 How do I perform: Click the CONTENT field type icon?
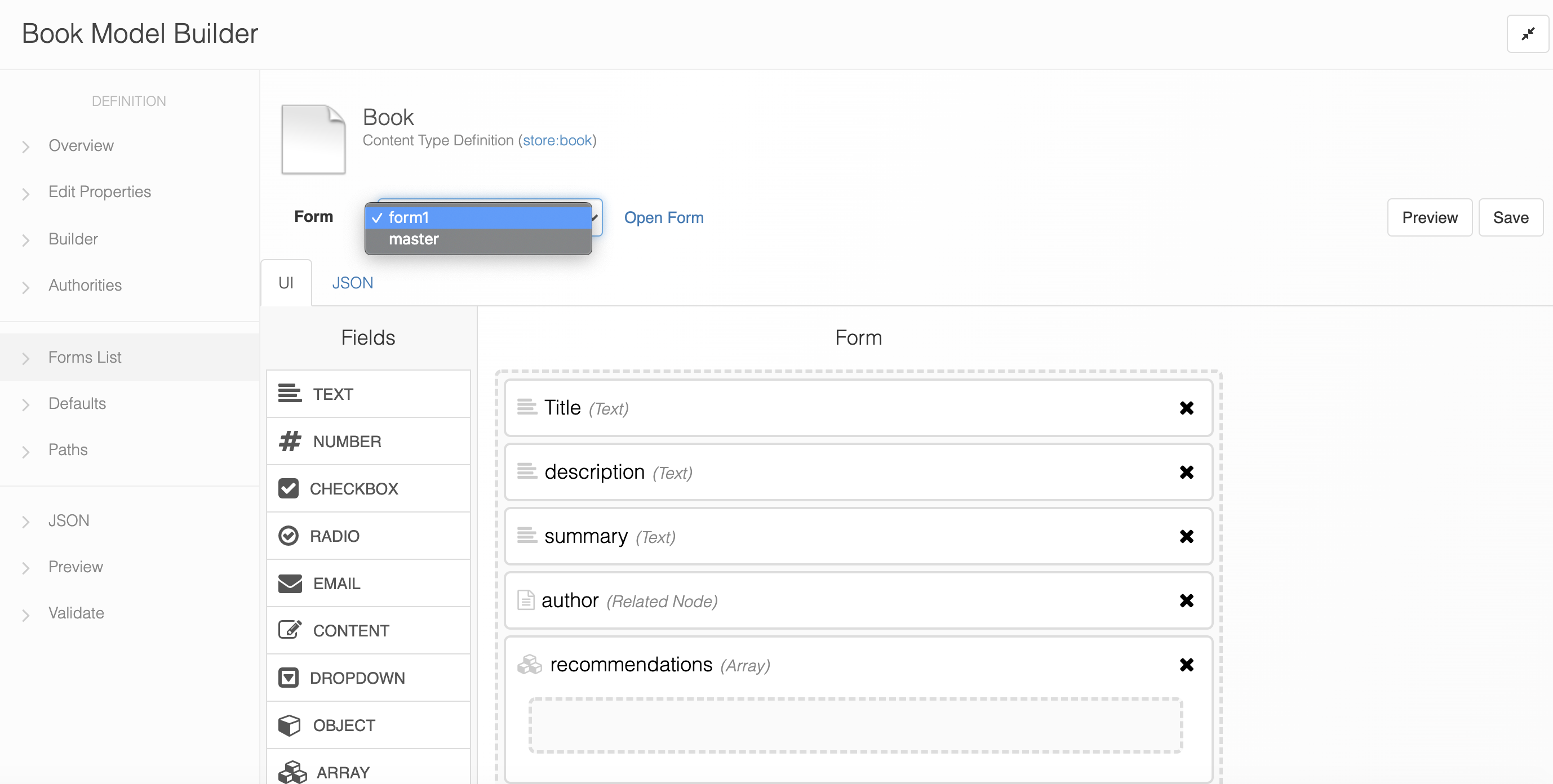[x=290, y=630]
